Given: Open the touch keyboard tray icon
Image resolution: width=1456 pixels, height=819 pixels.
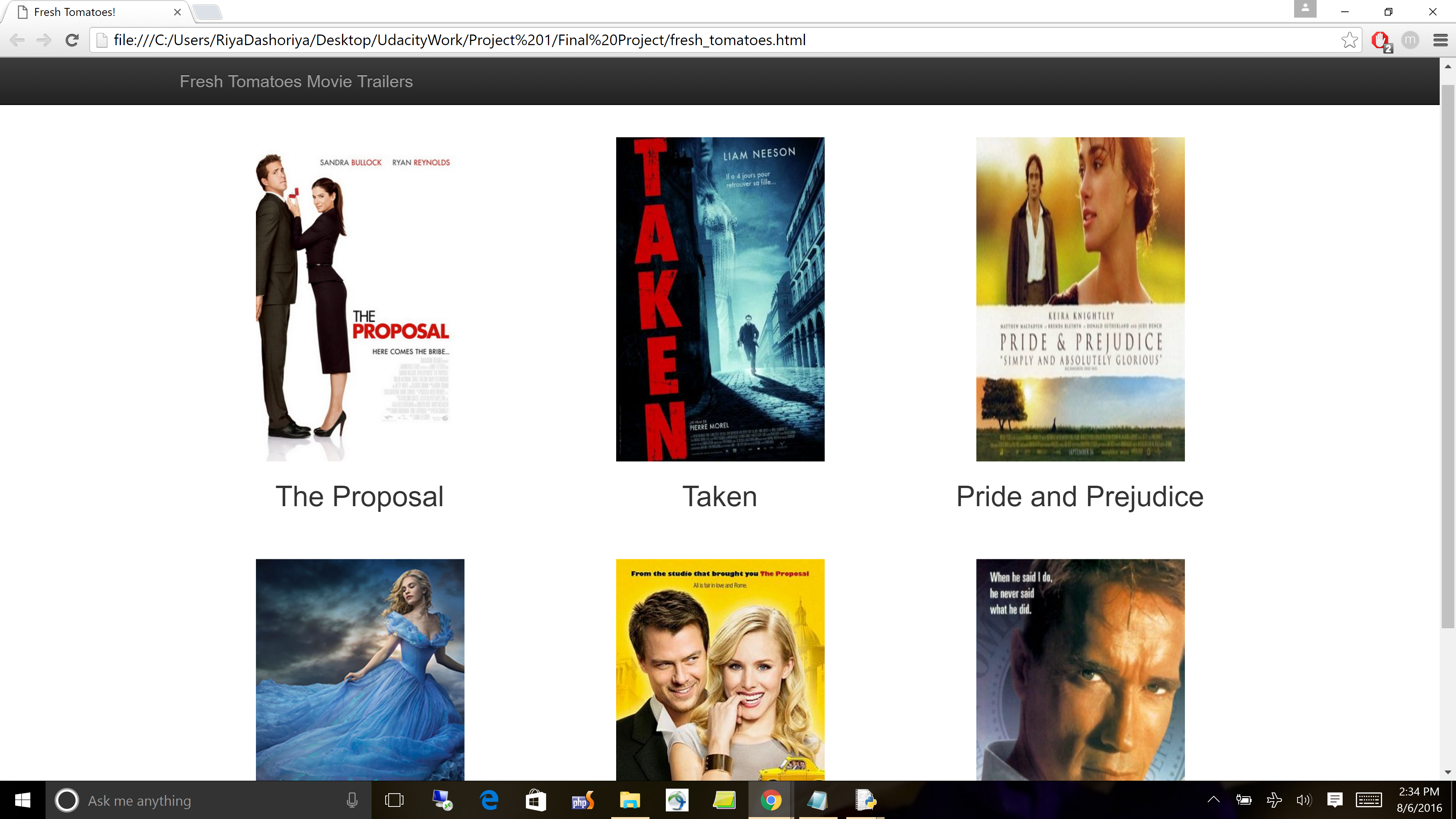Looking at the screenshot, I should pyautogui.click(x=1369, y=800).
